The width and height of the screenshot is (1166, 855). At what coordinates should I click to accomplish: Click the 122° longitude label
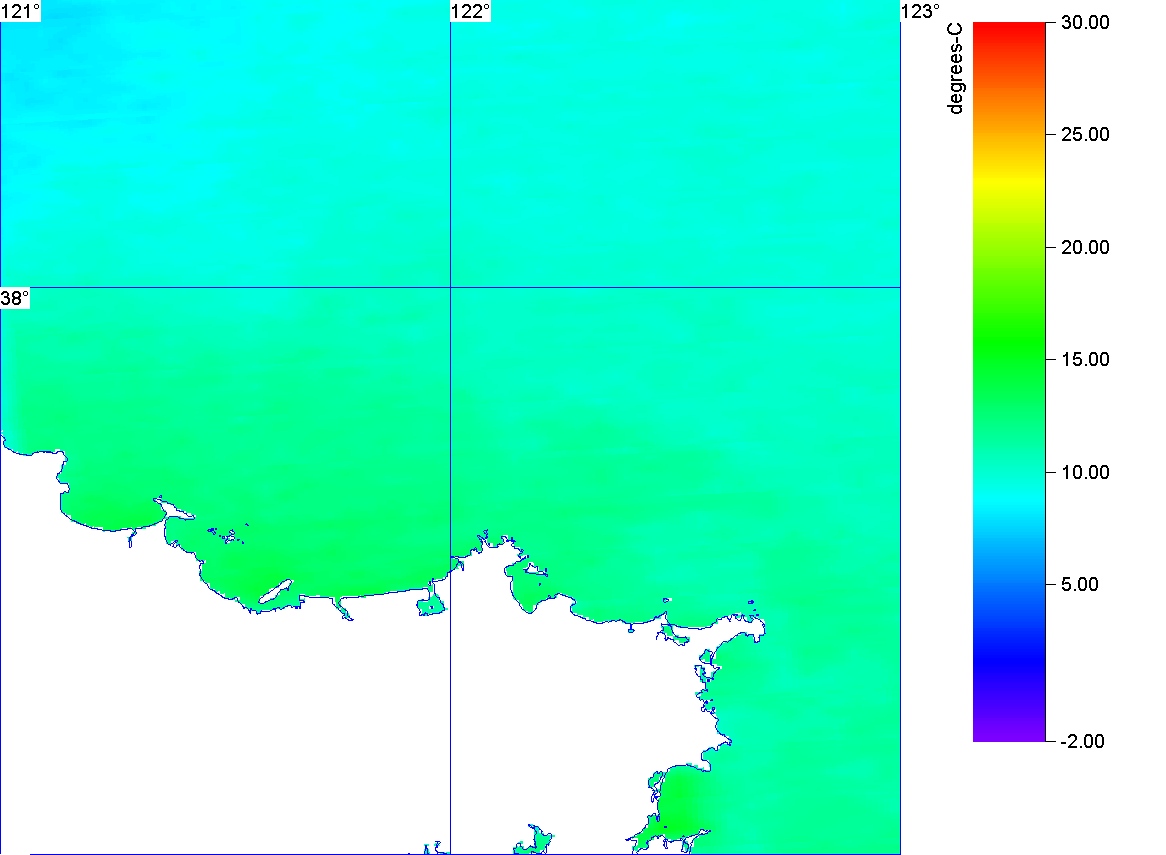coord(471,11)
